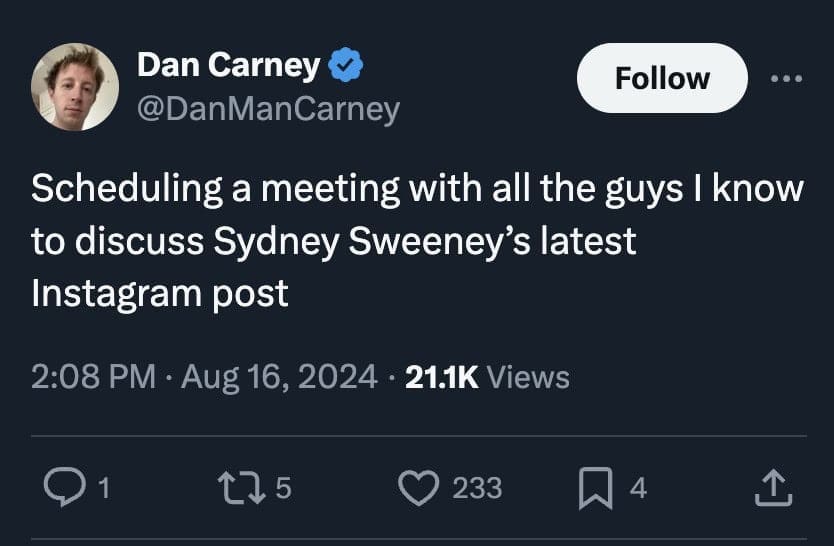Open Dan Carney's profile picture

[x=75, y=87]
